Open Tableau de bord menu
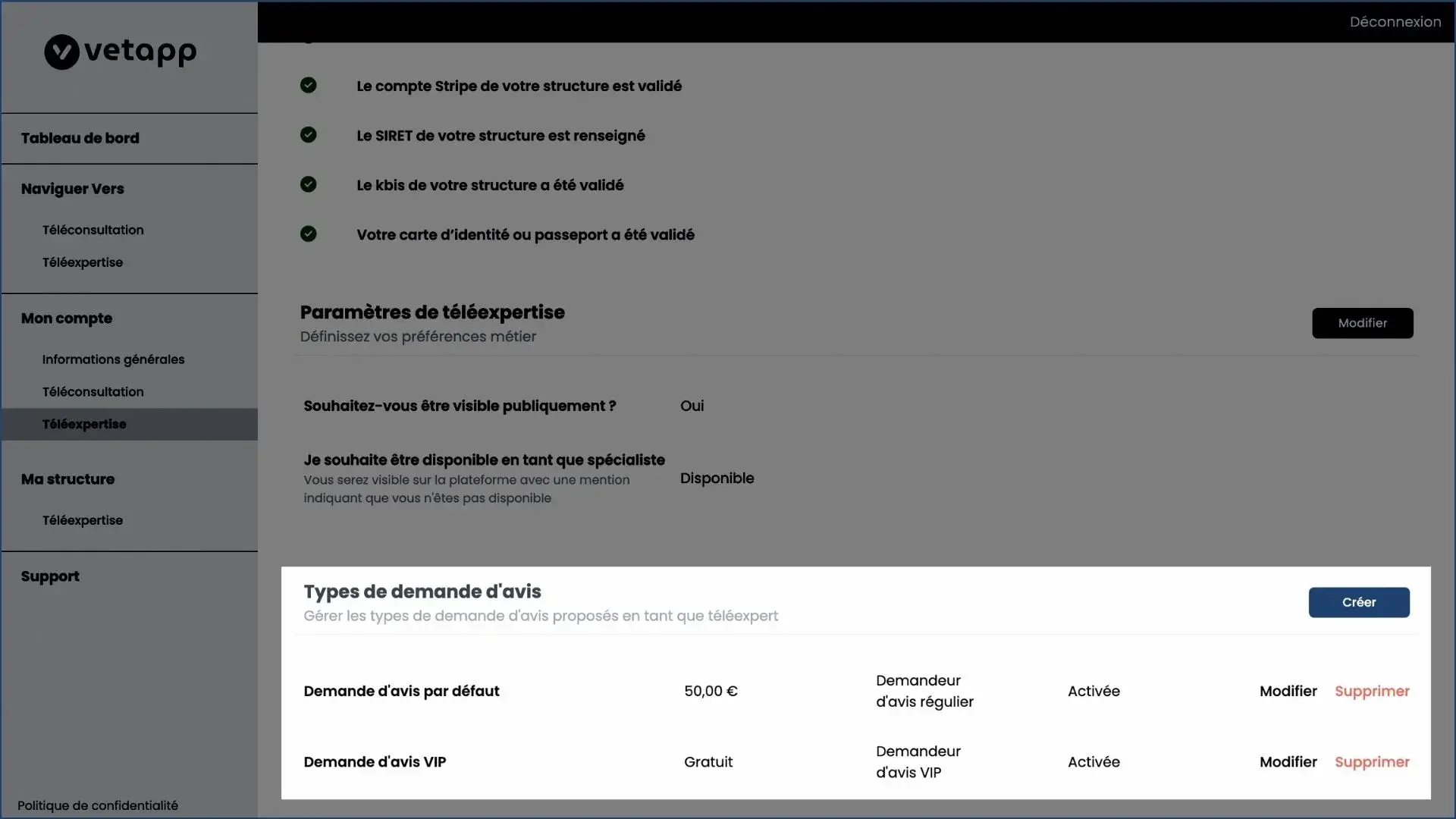 click(x=80, y=138)
